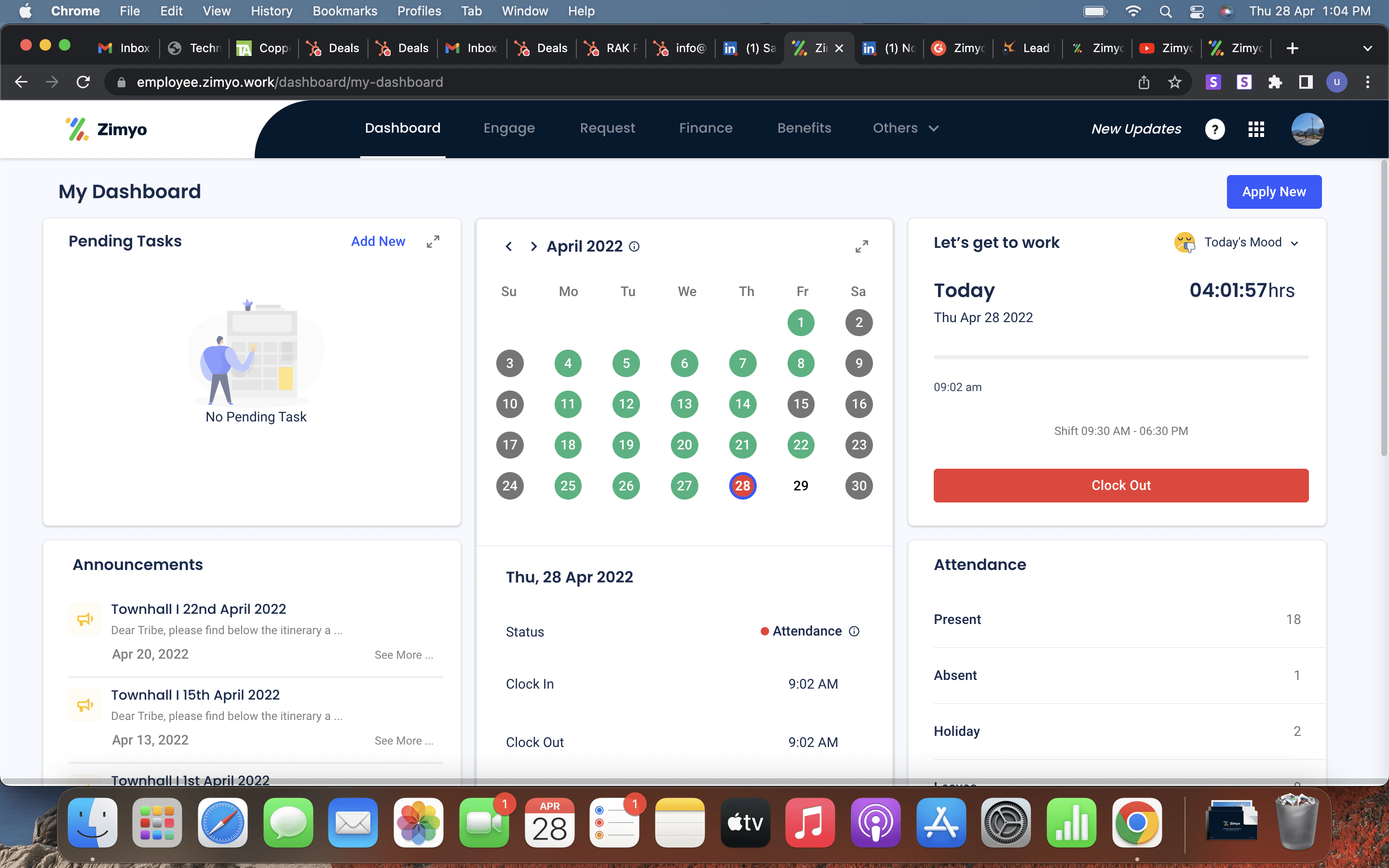Open the Chrome profile avatar 'u'
Screen dimensions: 1389x868
(1337, 82)
